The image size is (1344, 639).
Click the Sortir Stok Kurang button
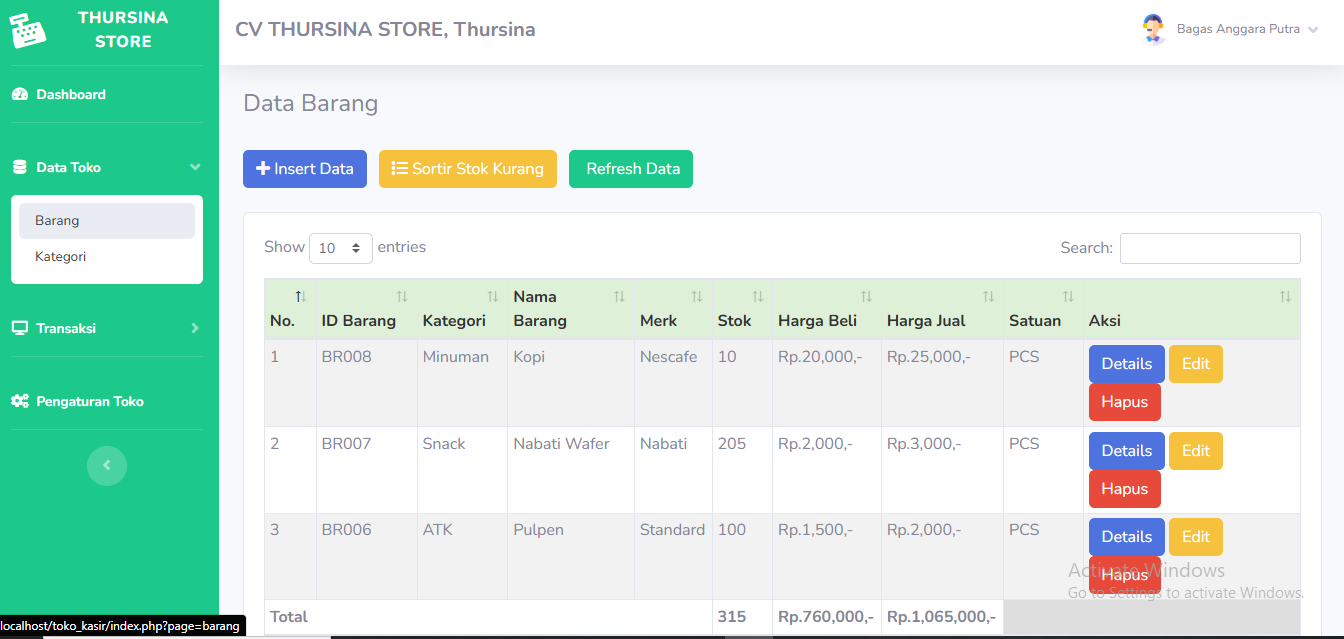[x=467, y=169]
